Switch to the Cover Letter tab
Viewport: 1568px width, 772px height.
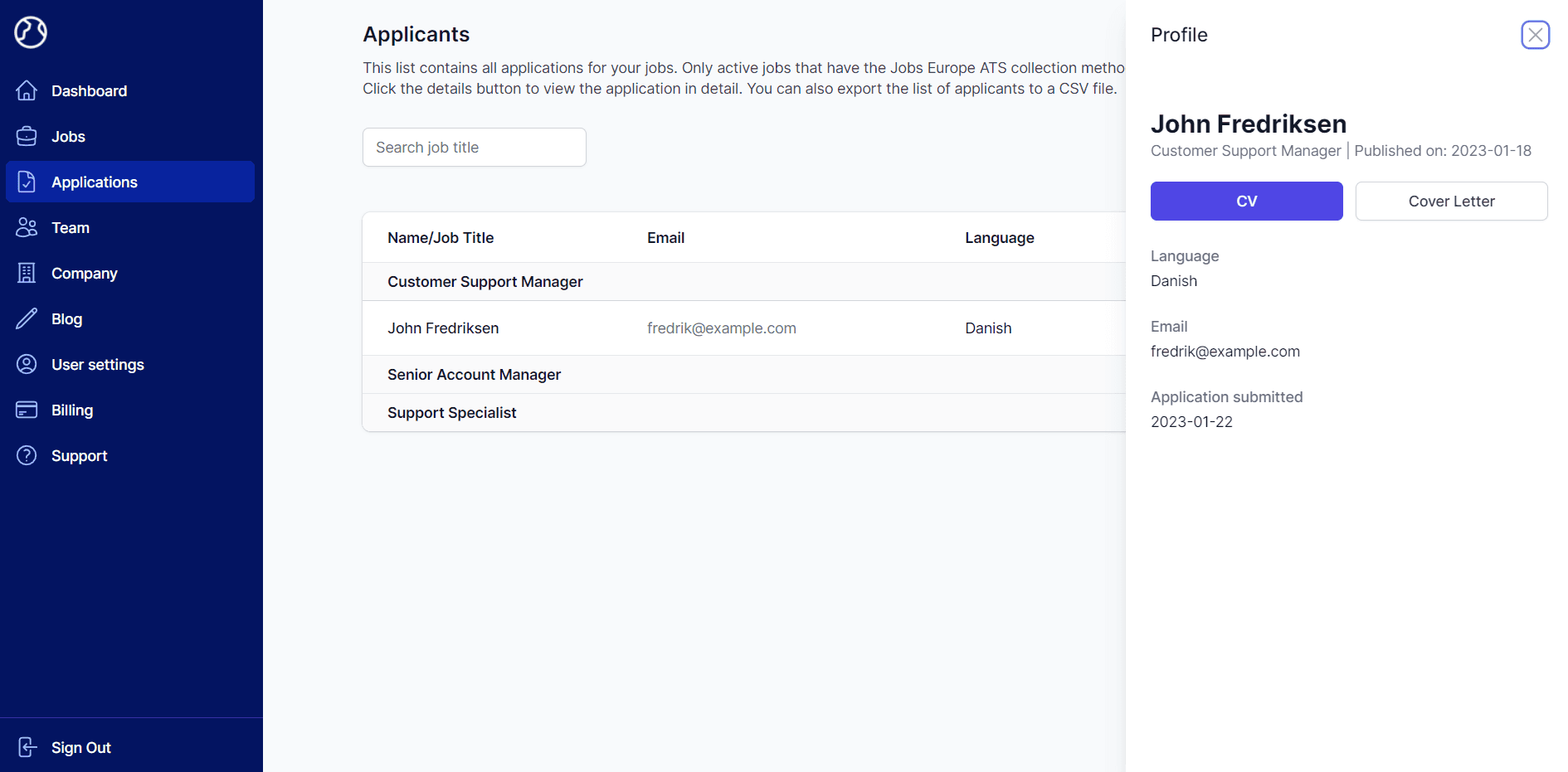pyautogui.click(x=1451, y=201)
